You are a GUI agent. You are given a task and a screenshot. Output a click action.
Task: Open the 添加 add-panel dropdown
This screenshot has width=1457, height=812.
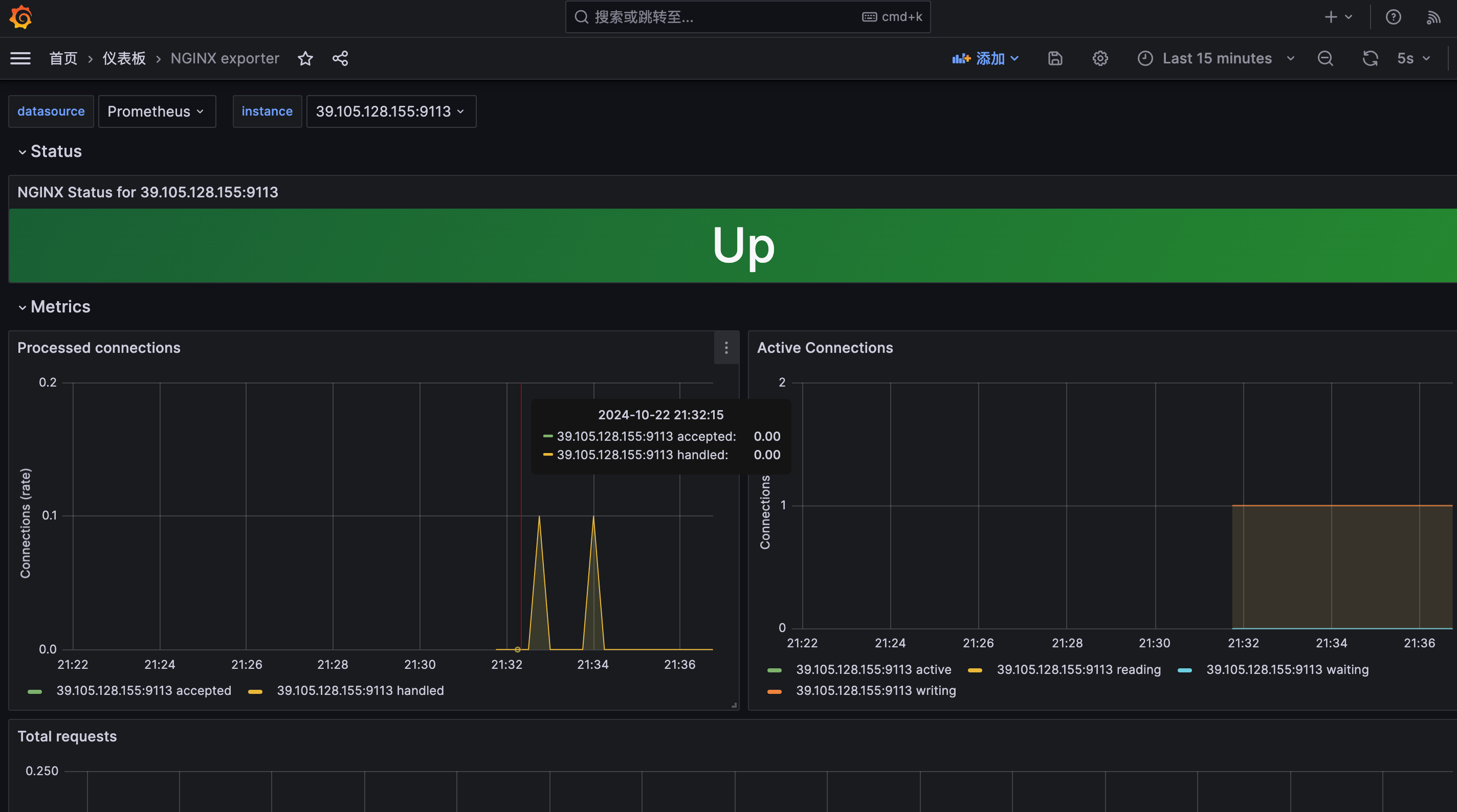coord(985,58)
